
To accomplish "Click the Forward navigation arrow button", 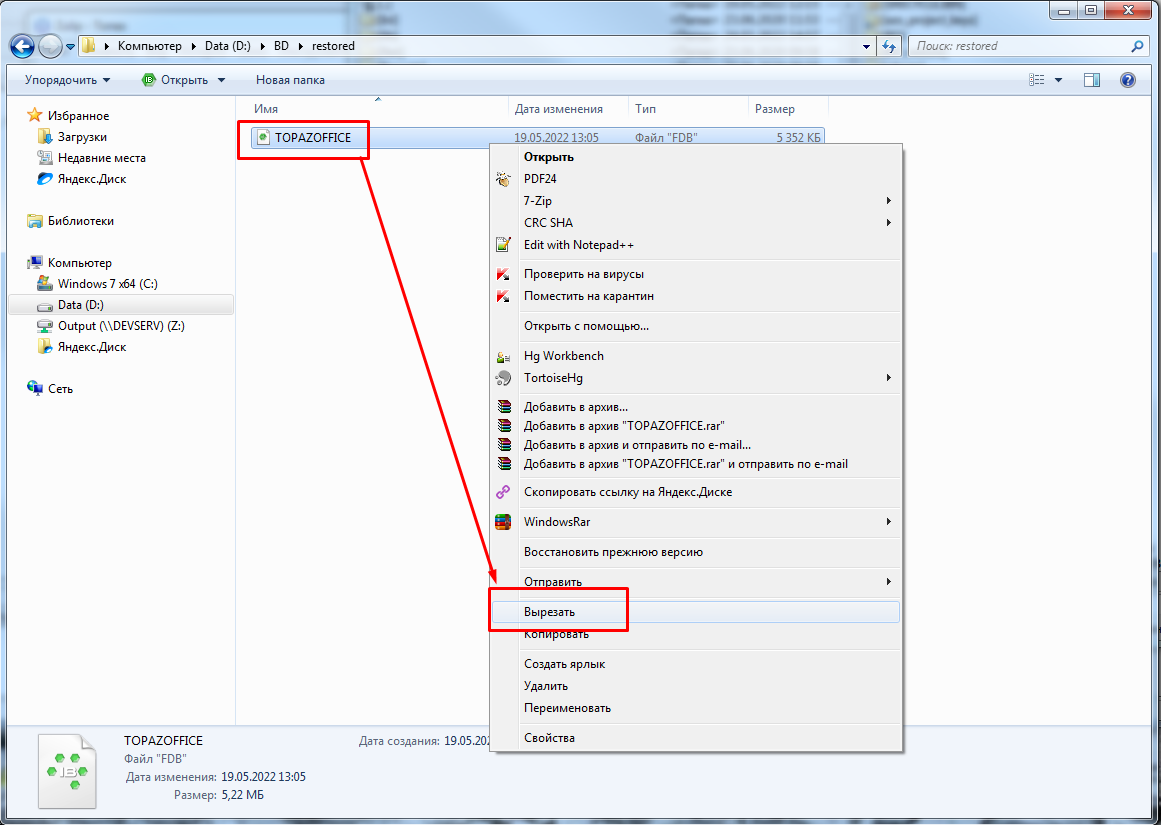I will pyautogui.click(x=50, y=47).
